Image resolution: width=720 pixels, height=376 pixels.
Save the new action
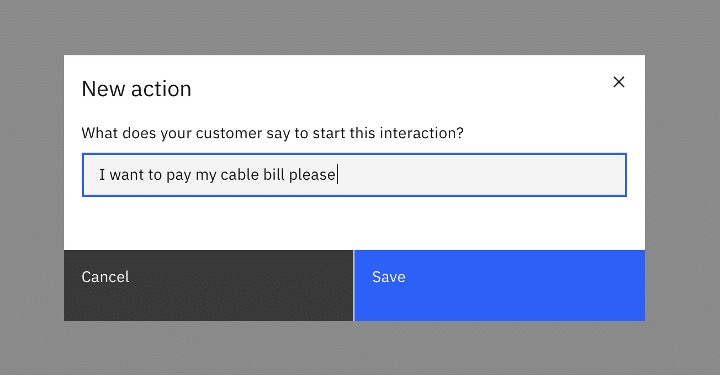pos(499,286)
